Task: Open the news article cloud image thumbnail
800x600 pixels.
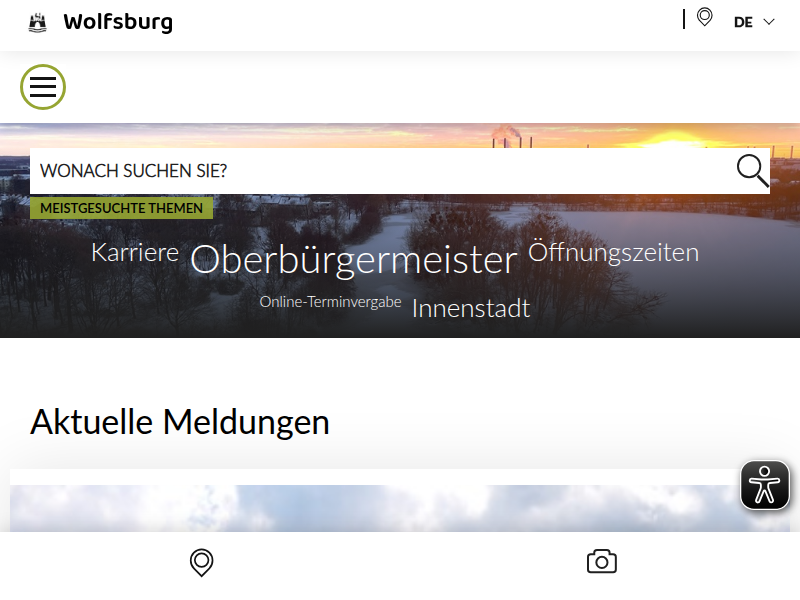Action: (x=400, y=508)
